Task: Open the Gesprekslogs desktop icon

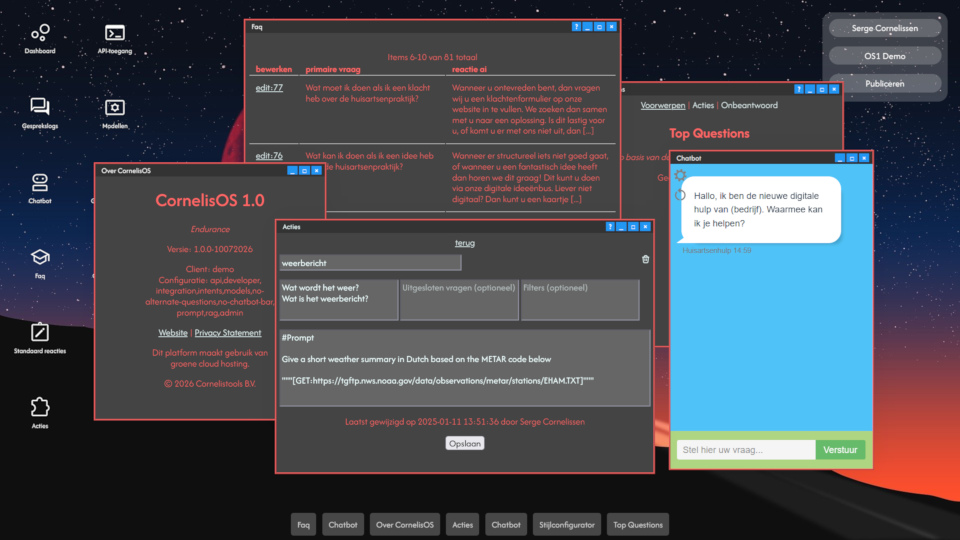Action: pyautogui.click(x=40, y=113)
